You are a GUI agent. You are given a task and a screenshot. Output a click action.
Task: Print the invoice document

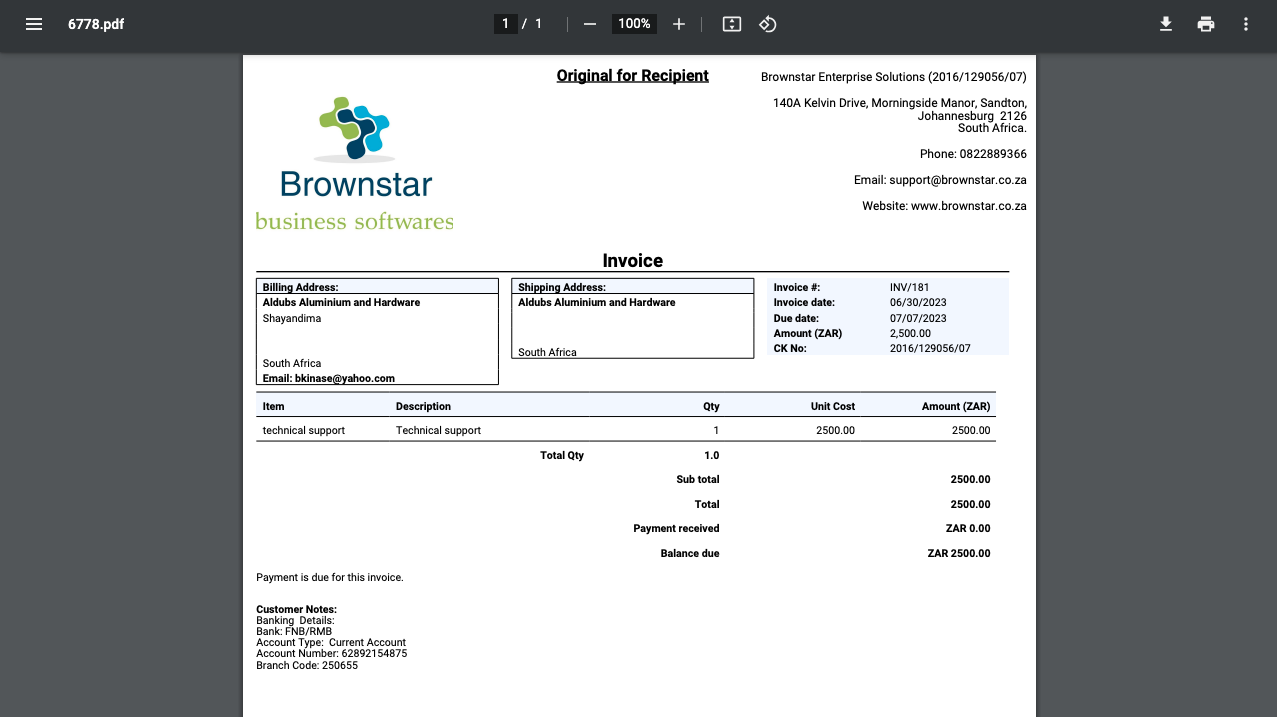[x=1205, y=23]
